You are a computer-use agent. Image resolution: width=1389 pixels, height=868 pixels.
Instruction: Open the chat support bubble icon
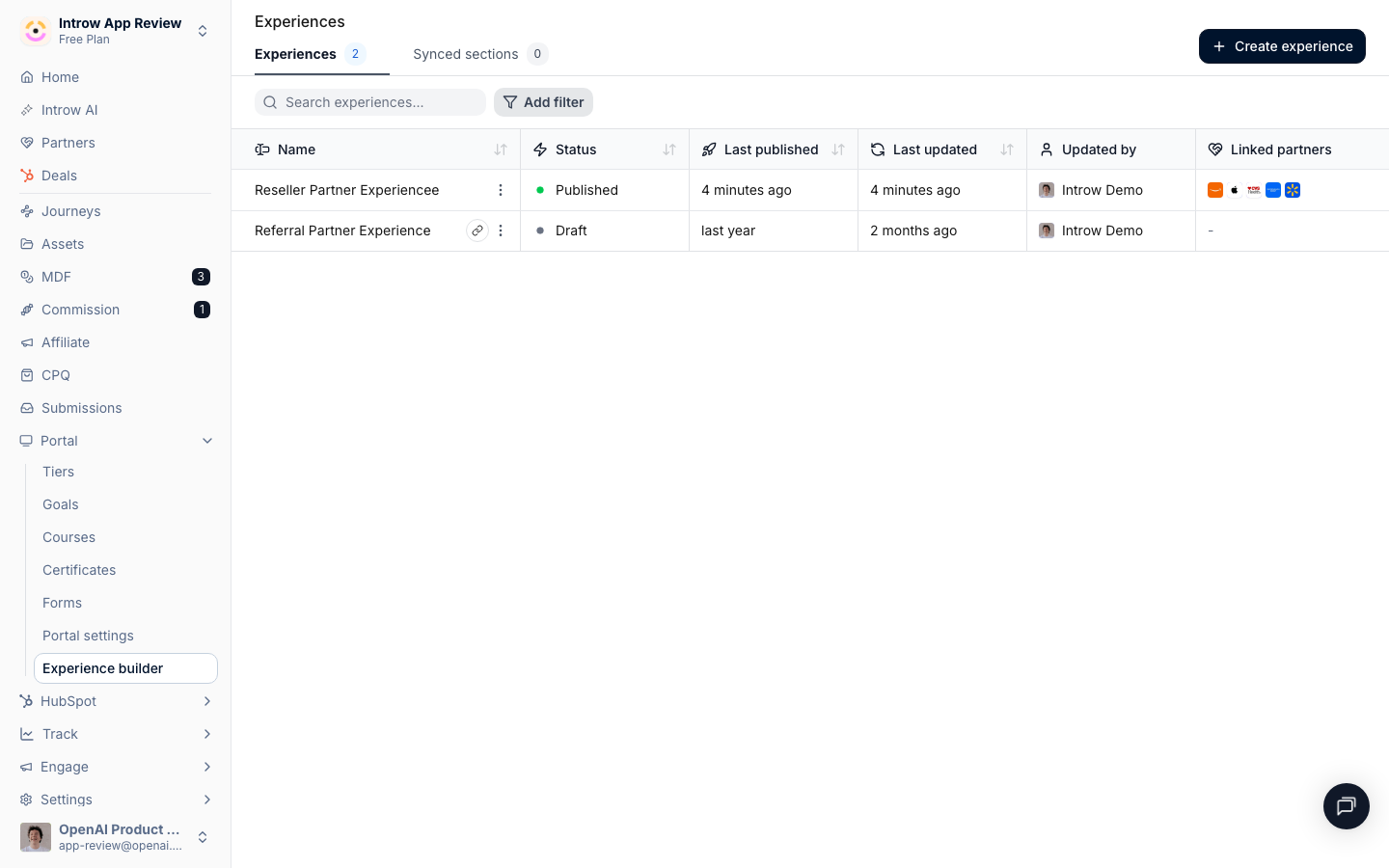(1346, 806)
